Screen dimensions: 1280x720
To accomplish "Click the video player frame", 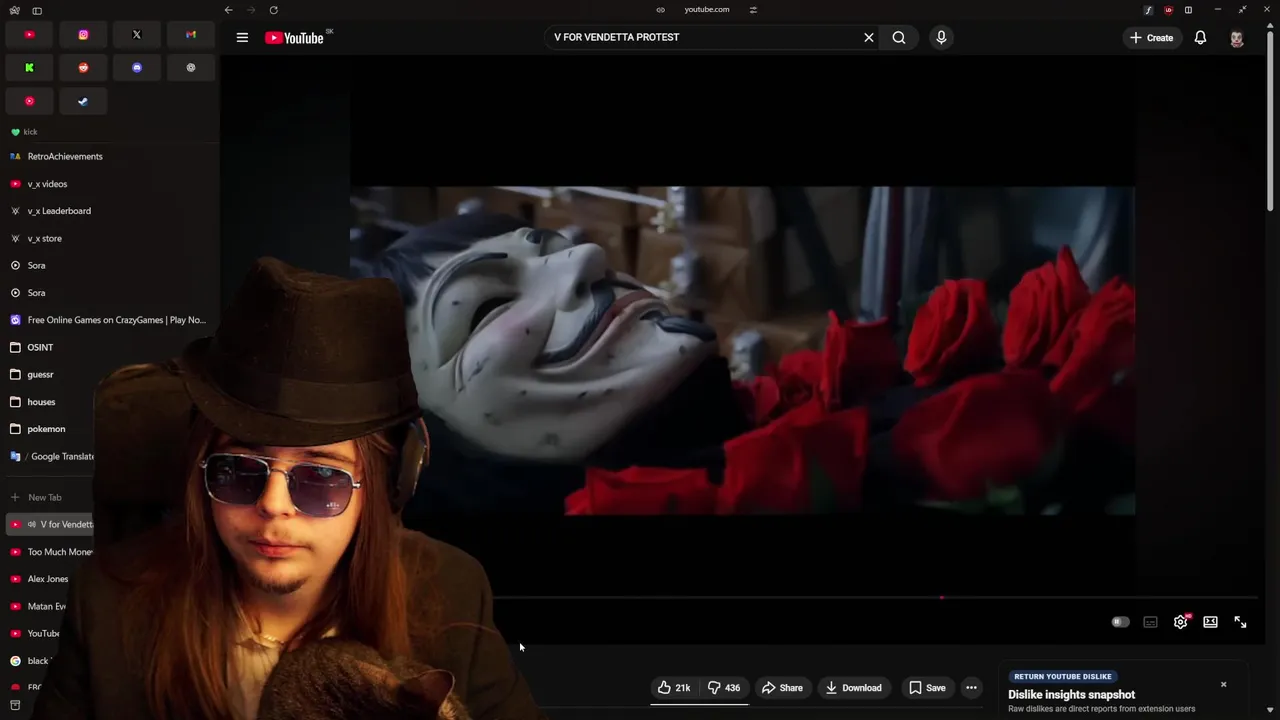I will click(x=742, y=350).
